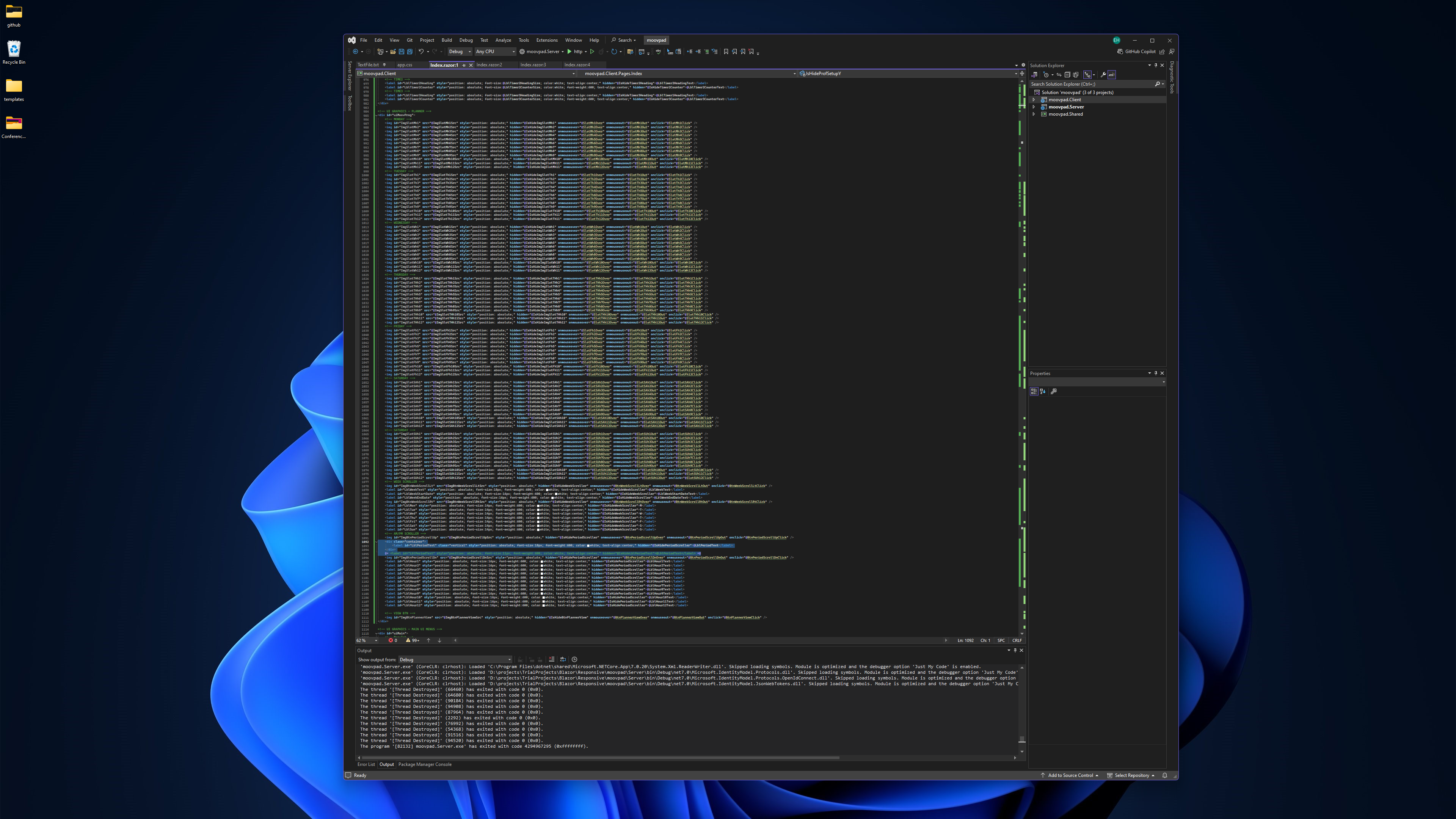The height and width of the screenshot is (819, 1456).
Task: Go to next bookmark icon
Action: click(743, 52)
